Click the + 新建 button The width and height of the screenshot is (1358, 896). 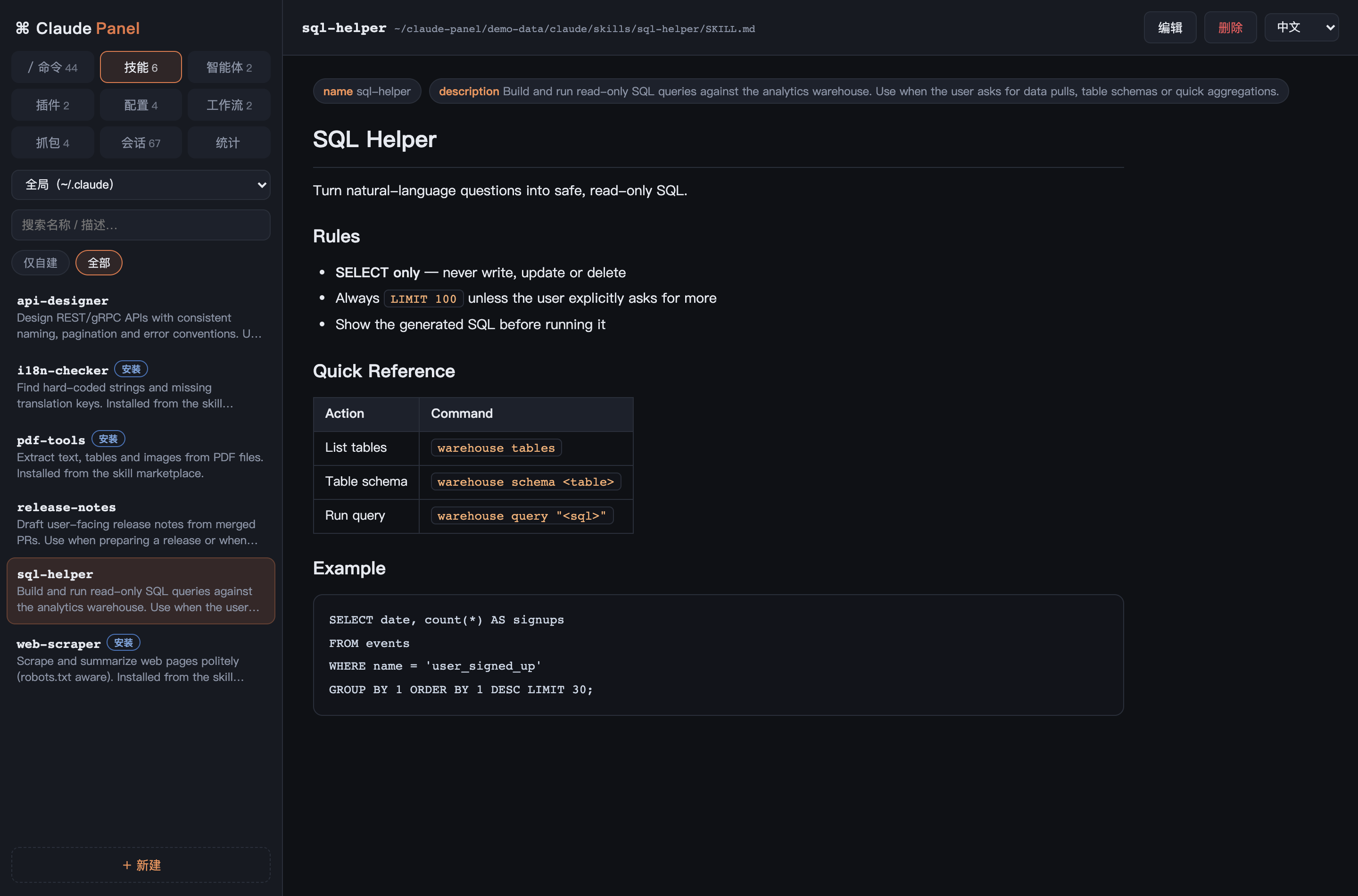click(141, 864)
